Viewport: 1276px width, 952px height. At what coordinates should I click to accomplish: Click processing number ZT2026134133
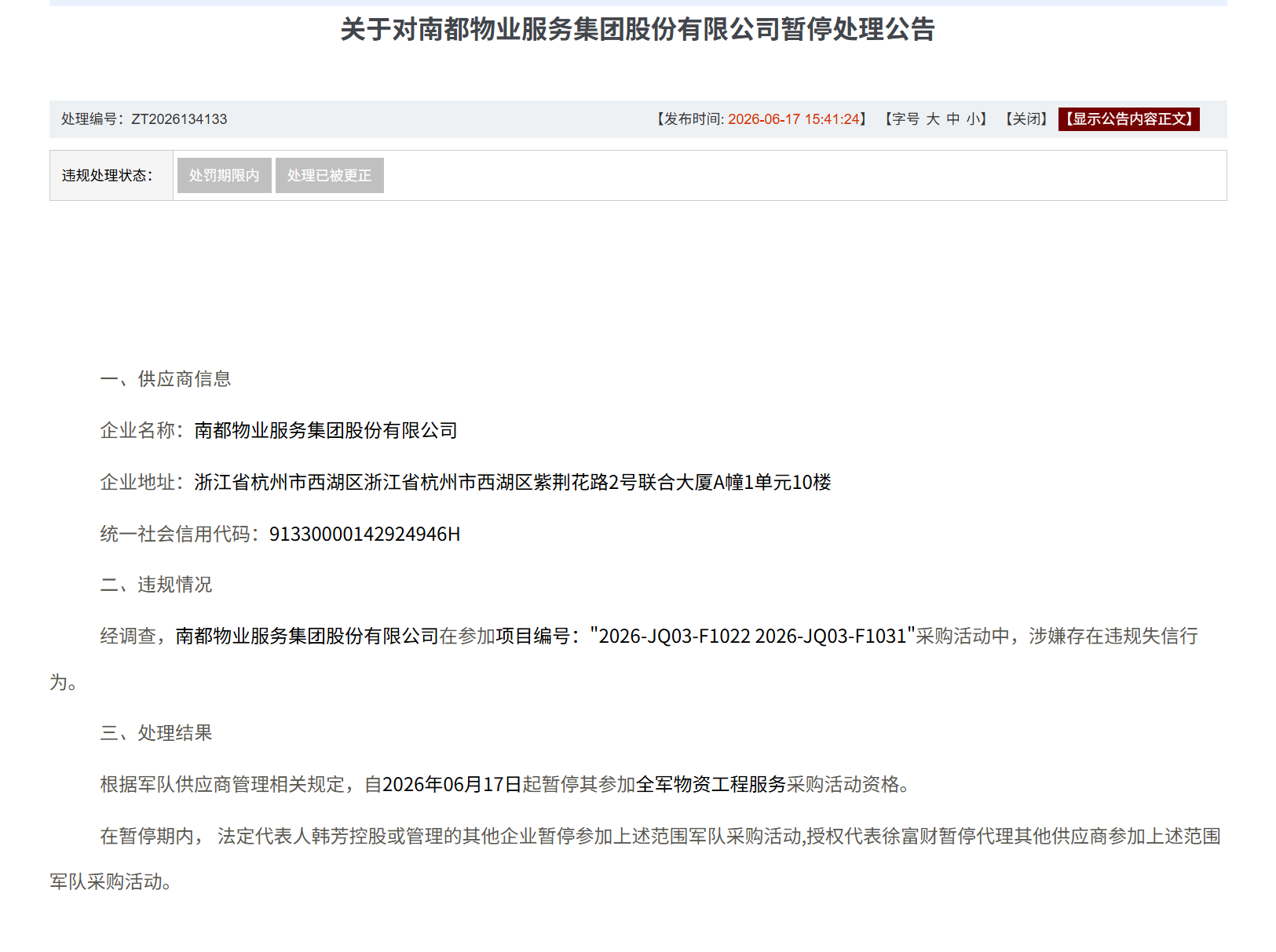click(x=179, y=119)
